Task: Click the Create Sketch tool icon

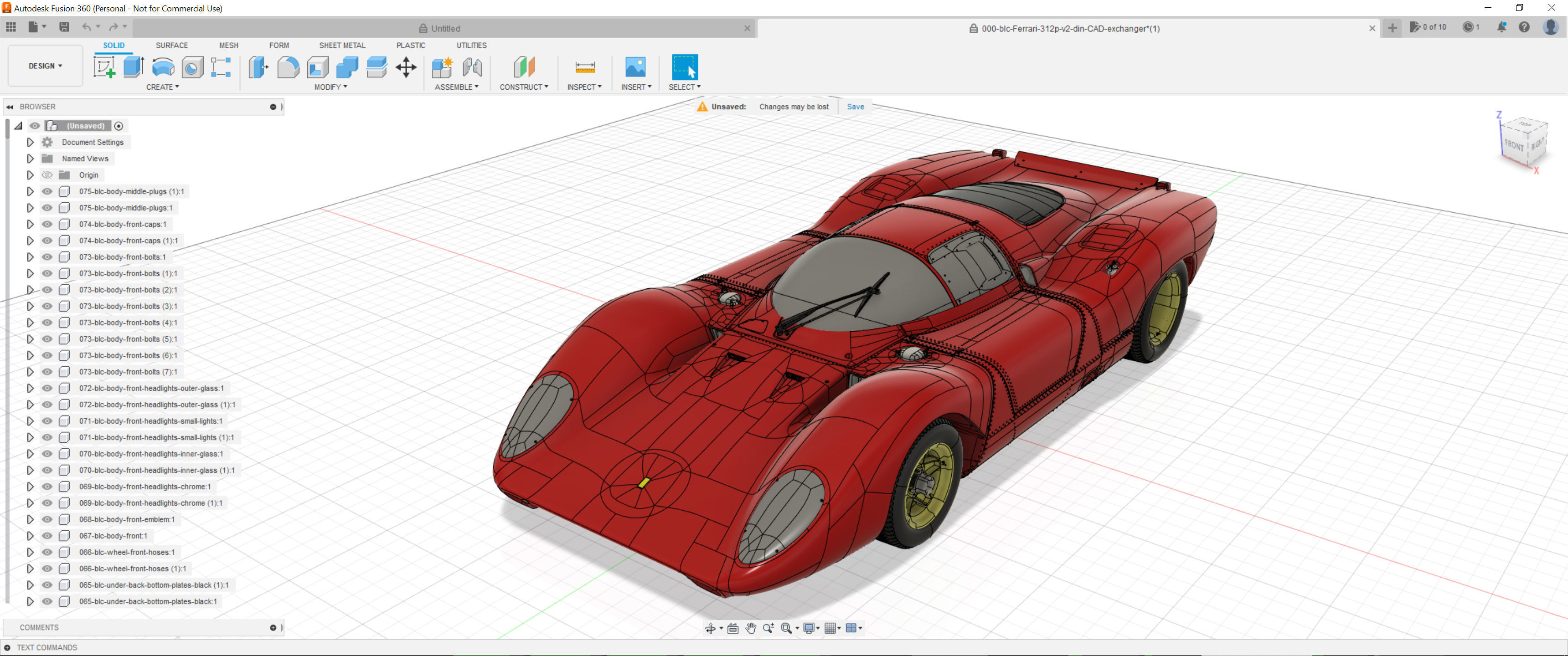Action: click(104, 67)
